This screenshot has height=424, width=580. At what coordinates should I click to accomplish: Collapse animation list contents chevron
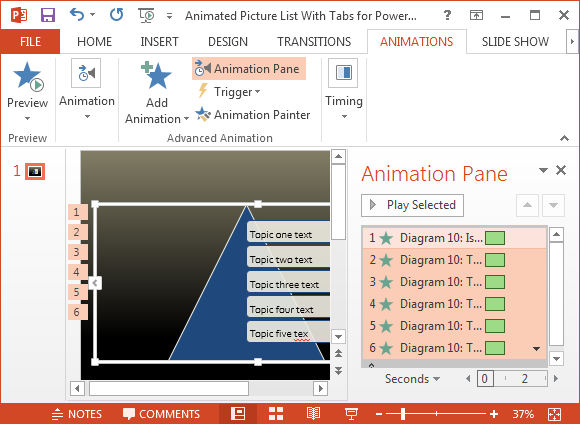click(371, 365)
